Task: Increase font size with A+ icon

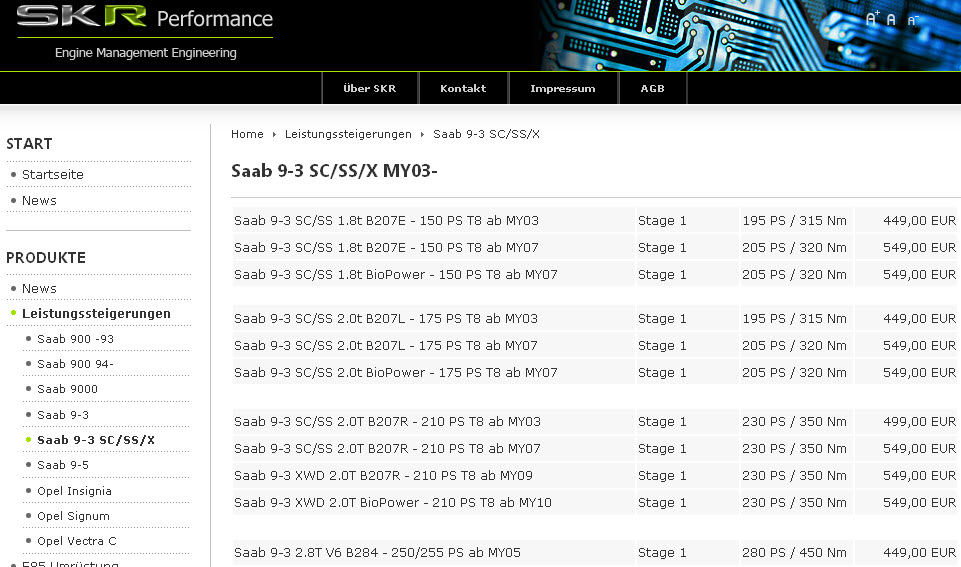Action: [x=872, y=19]
